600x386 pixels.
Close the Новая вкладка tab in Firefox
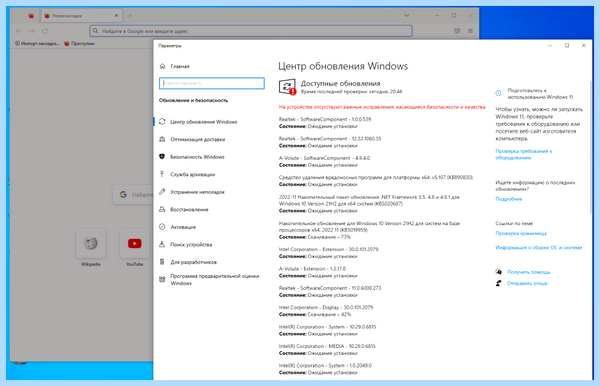pyautogui.click(x=116, y=16)
